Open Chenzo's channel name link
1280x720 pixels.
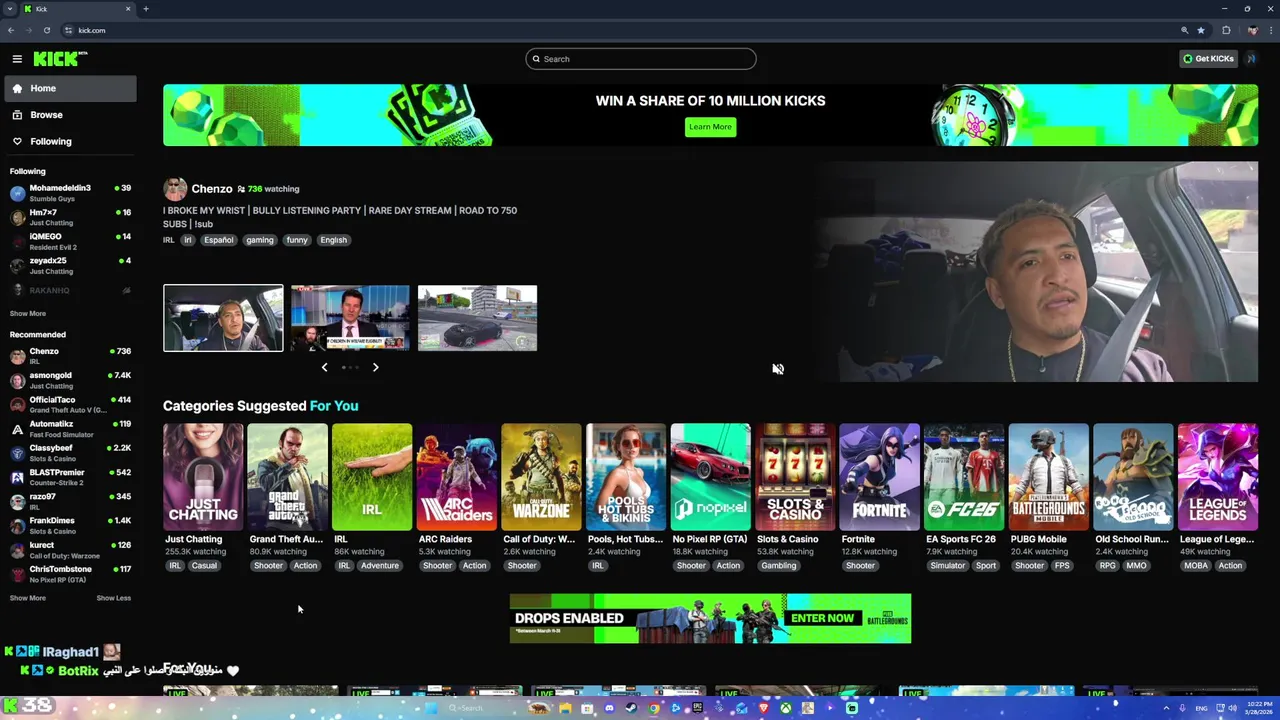[x=211, y=189]
